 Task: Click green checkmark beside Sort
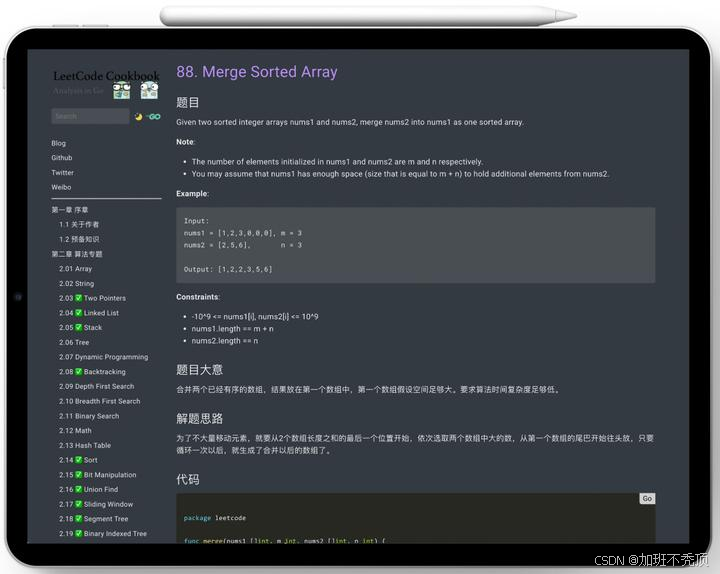click(x=79, y=460)
